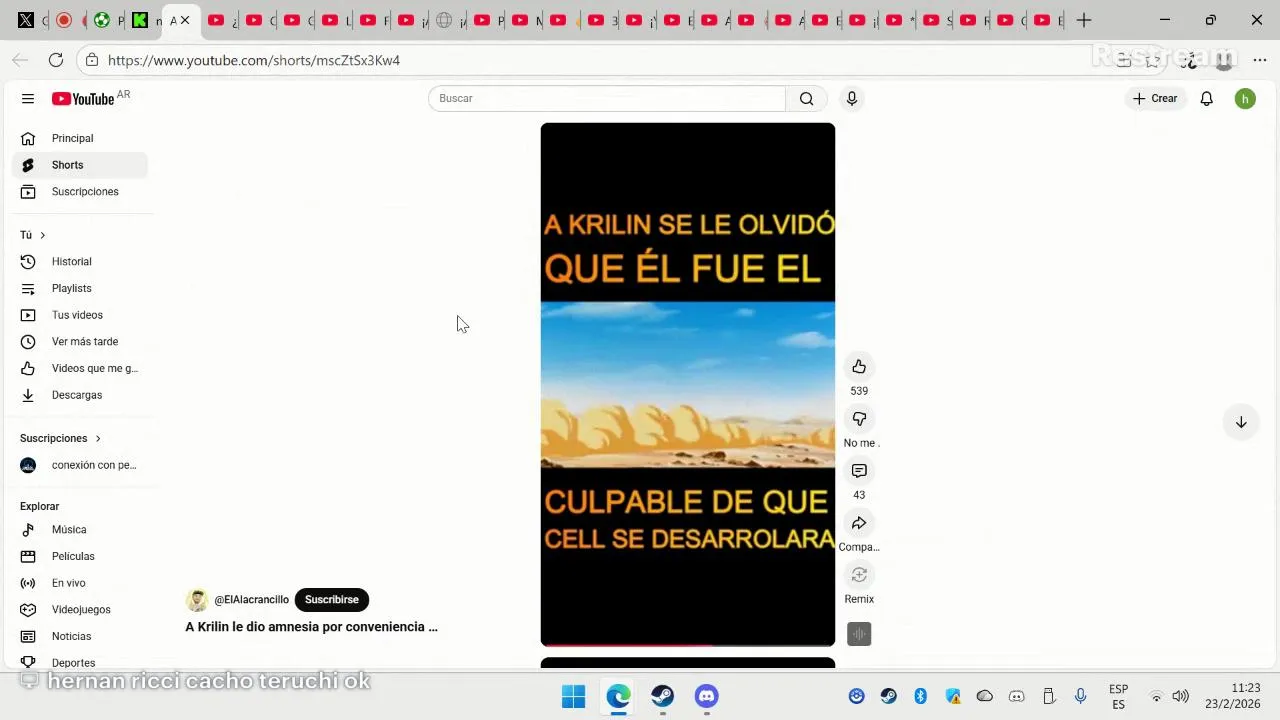Image resolution: width=1280 pixels, height=720 pixels.
Task: Open clock and date 11:23
Action: click(1233, 696)
